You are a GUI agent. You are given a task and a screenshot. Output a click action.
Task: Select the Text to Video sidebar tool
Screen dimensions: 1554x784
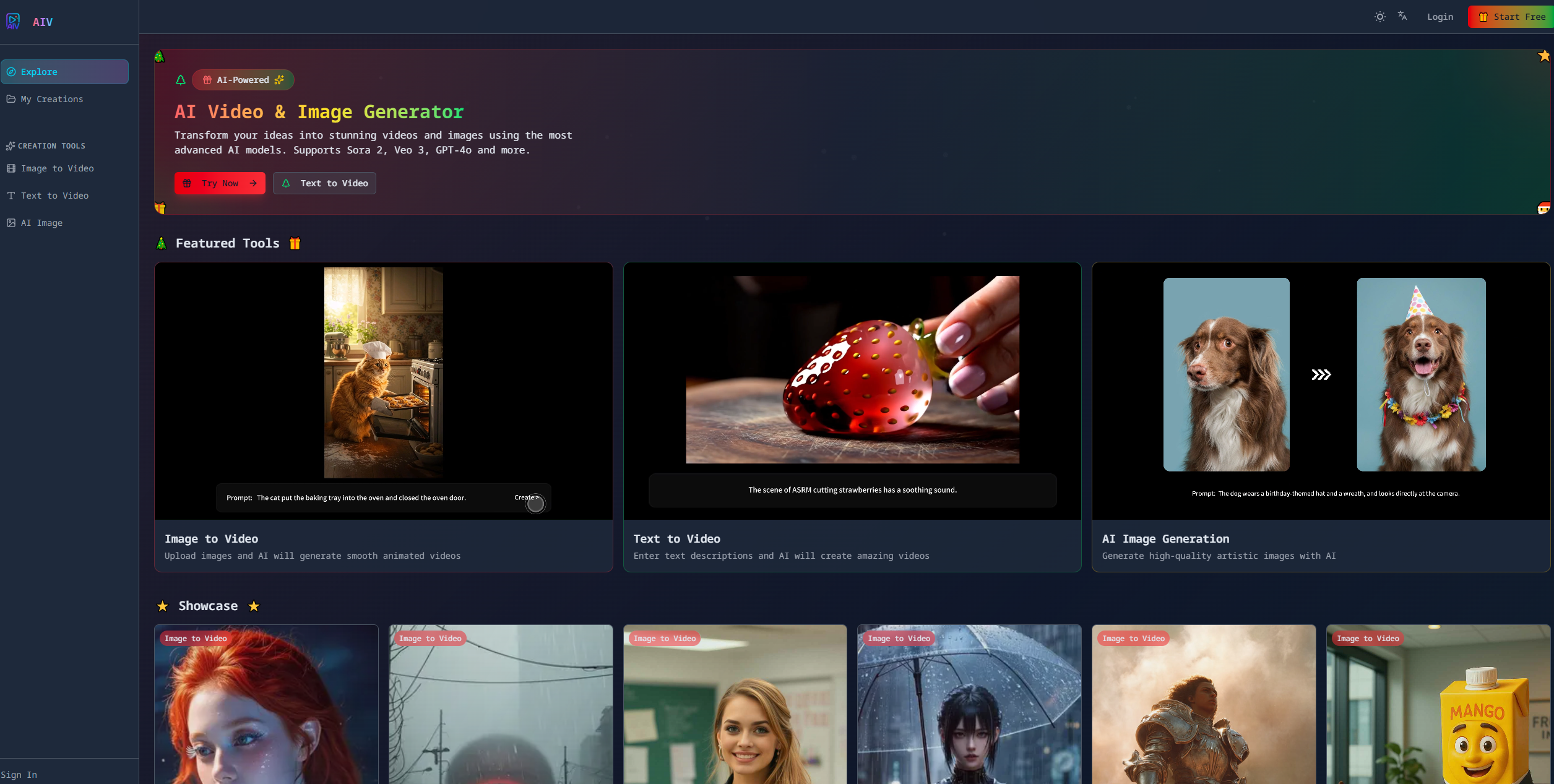point(54,196)
